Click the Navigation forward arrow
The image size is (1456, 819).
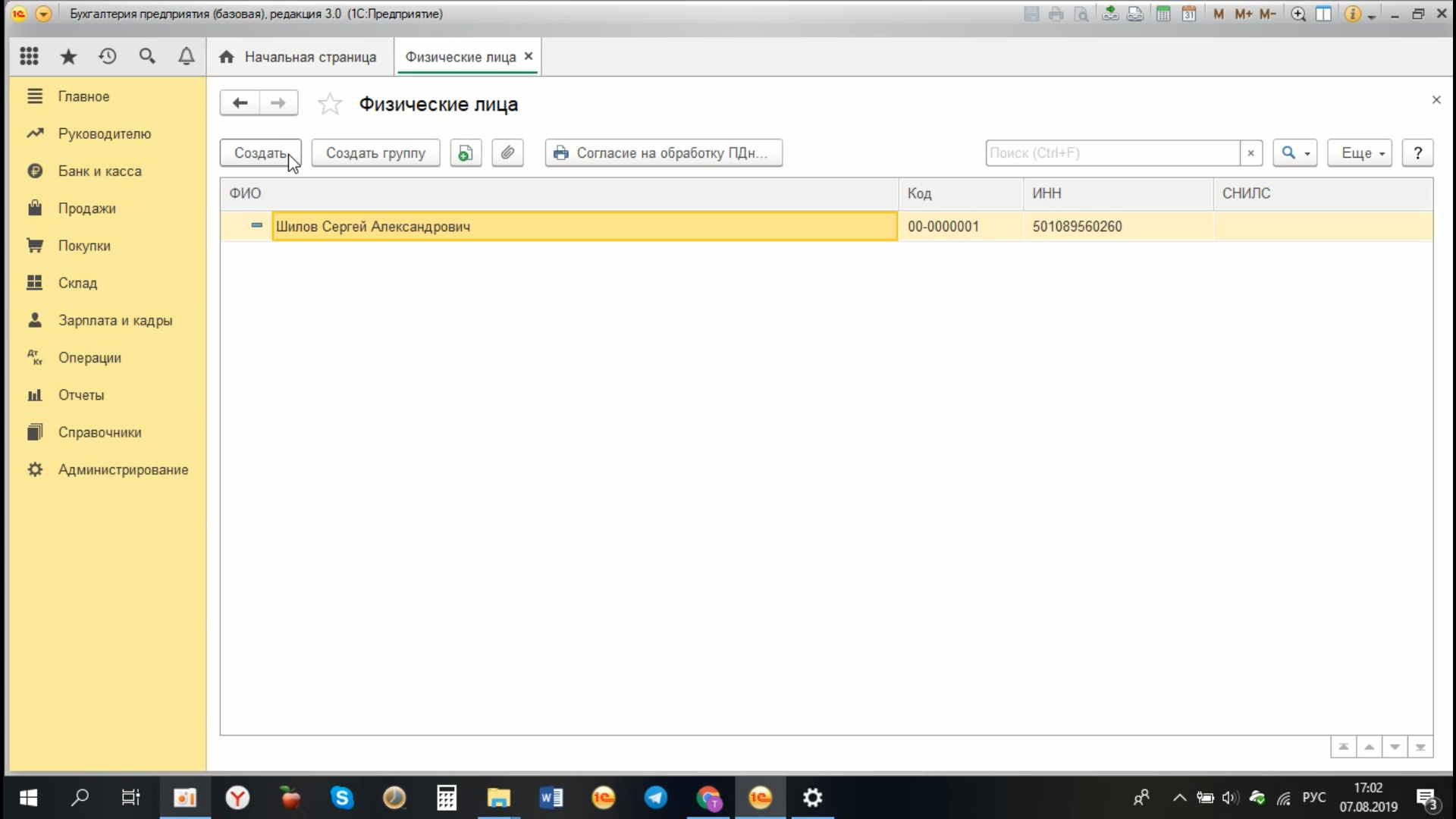[x=278, y=103]
